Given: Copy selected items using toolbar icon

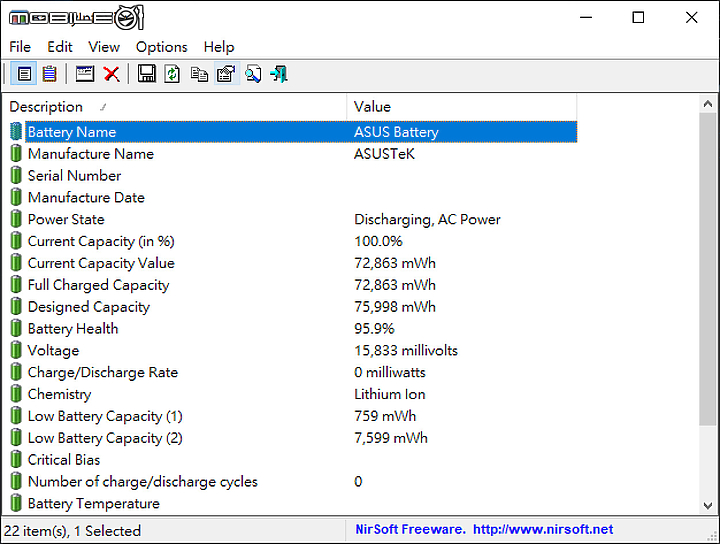Looking at the screenshot, I should pos(199,74).
